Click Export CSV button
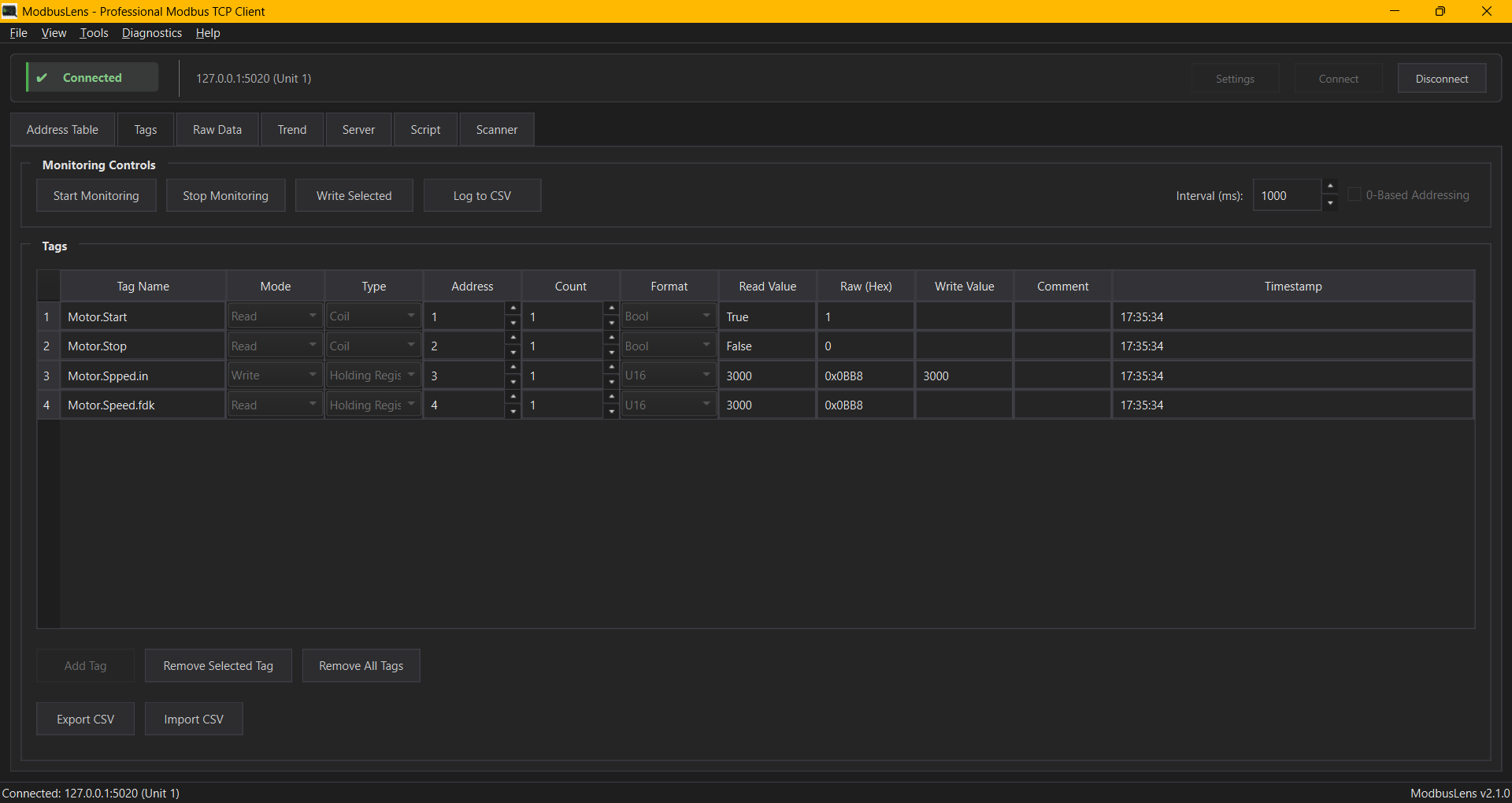The image size is (1512, 803). [86, 720]
